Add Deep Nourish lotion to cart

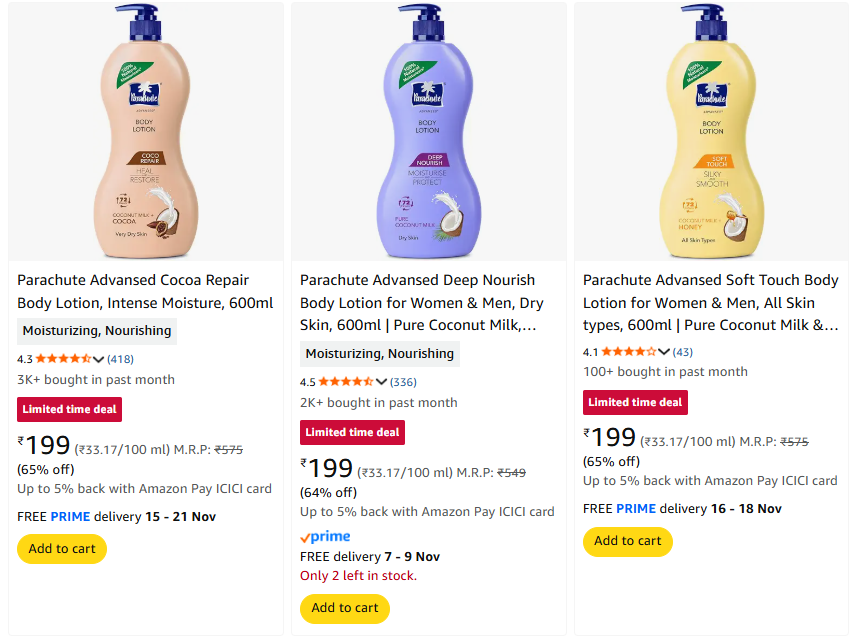[345, 608]
